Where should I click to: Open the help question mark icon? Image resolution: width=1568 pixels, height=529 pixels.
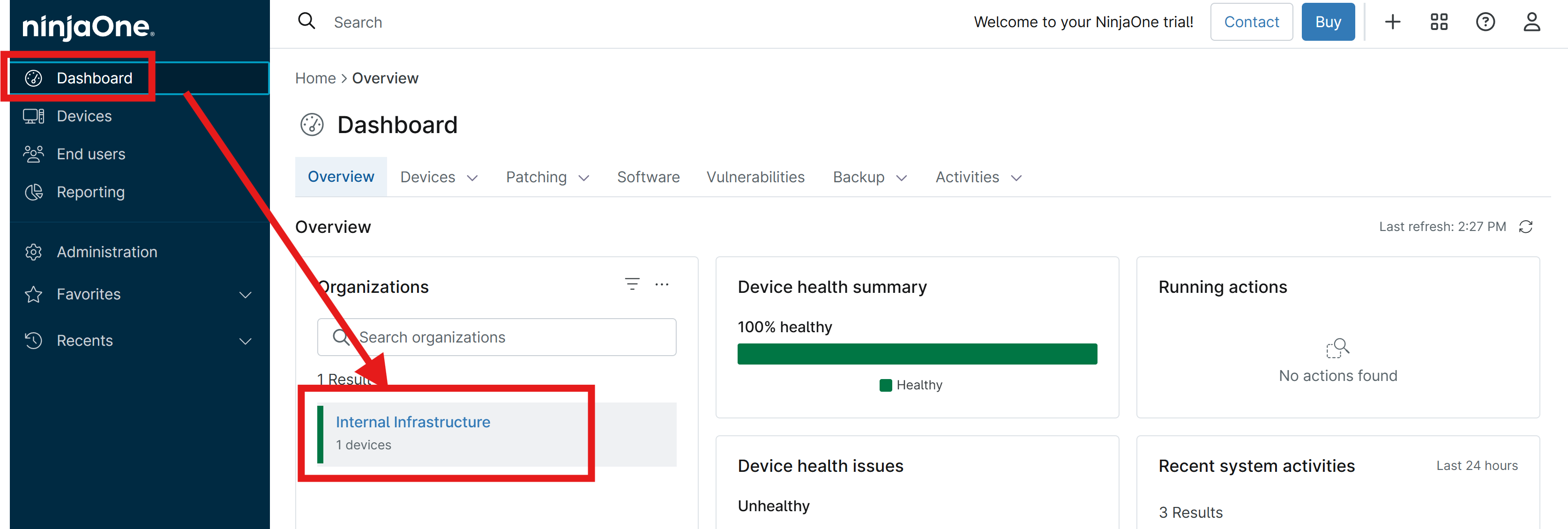coord(1485,22)
